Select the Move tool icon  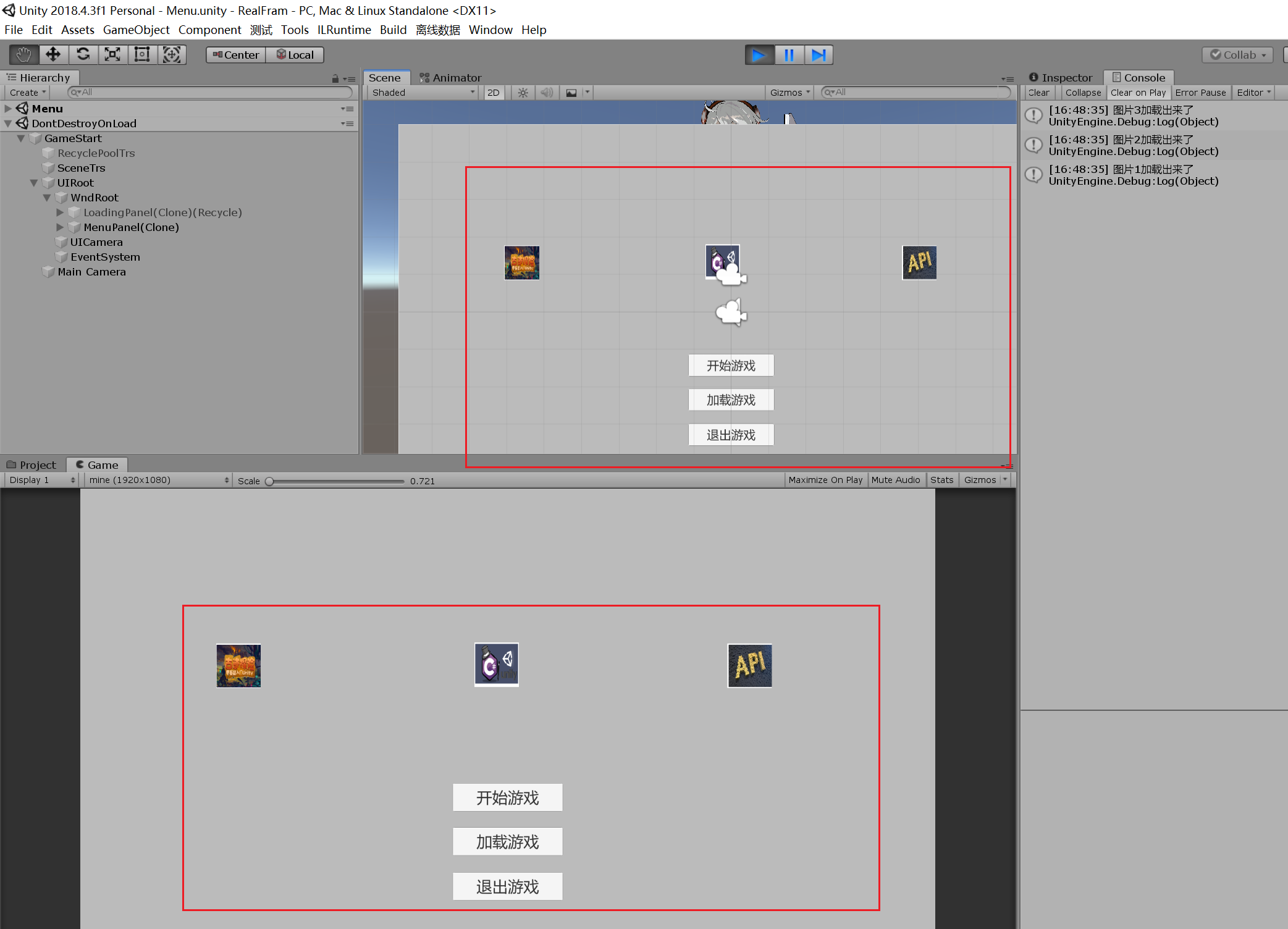click(x=53, y=55)
